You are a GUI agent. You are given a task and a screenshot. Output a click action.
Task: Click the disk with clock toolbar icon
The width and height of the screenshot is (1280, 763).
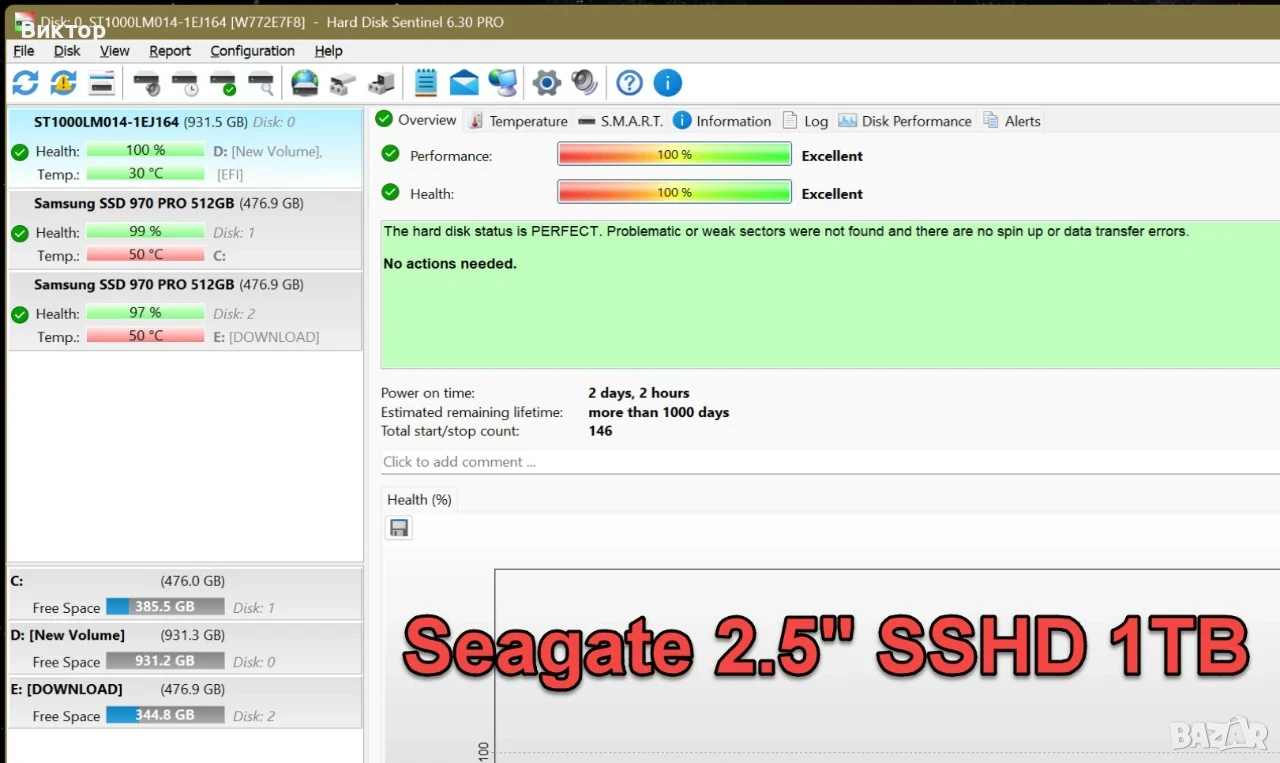point(184,83)
